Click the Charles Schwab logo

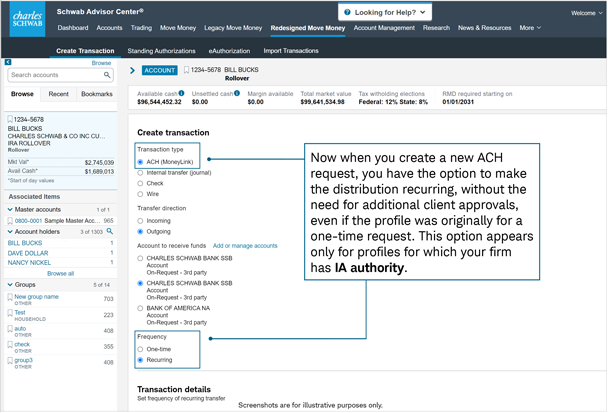pos(27,19)
